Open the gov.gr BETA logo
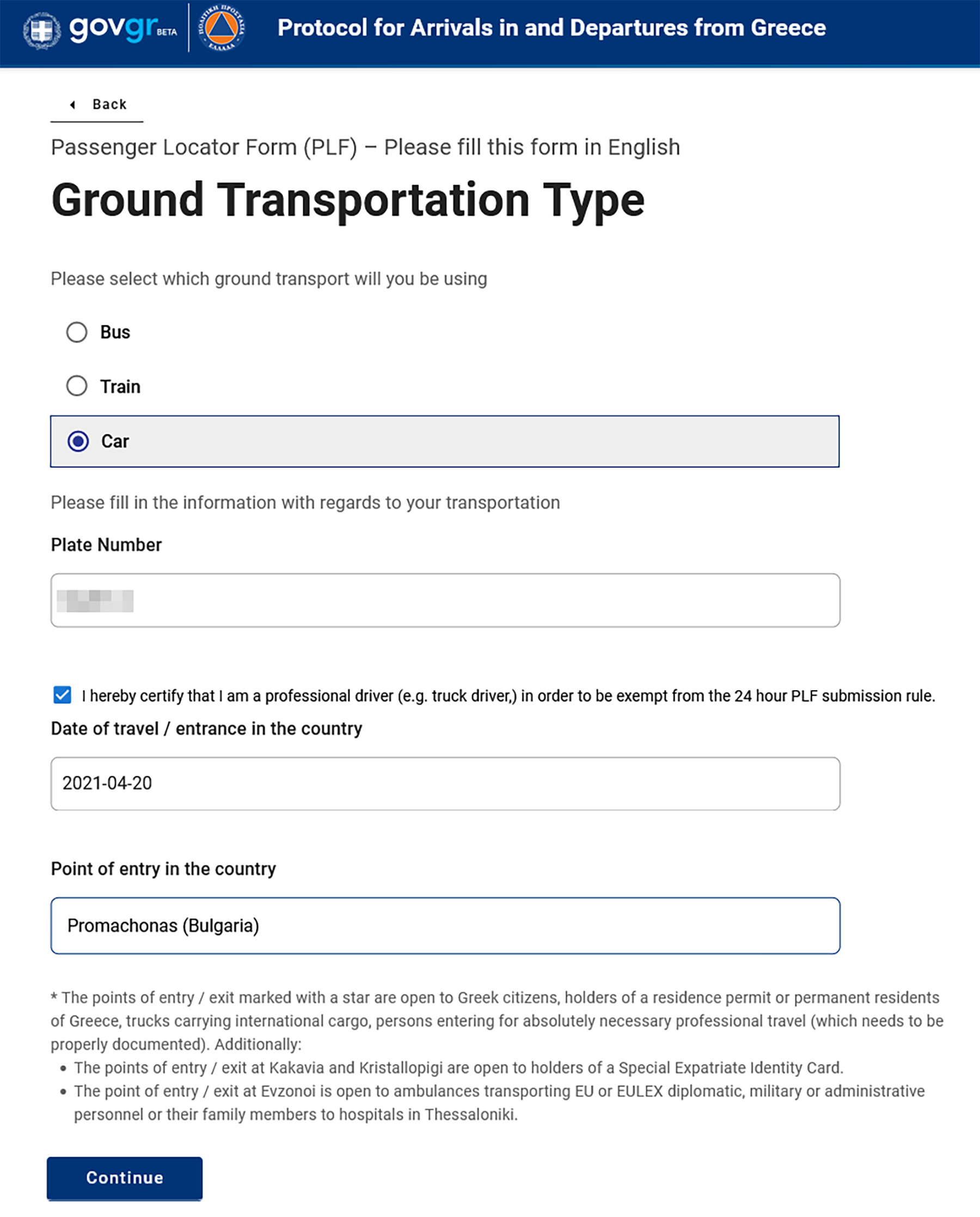This screenshot has width=980, height=1217. 123,28
